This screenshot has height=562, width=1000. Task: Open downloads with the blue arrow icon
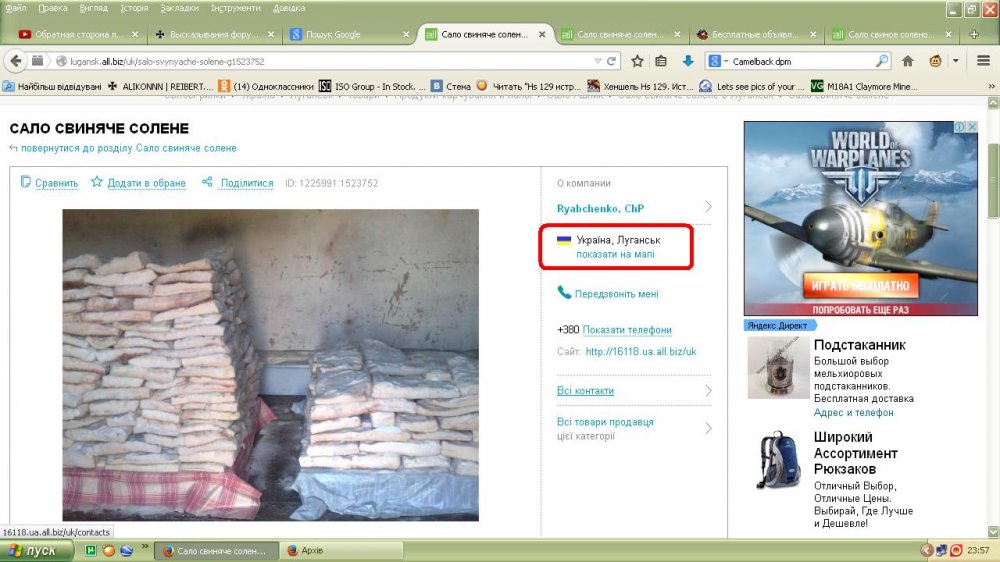click(x=688, y=61)
